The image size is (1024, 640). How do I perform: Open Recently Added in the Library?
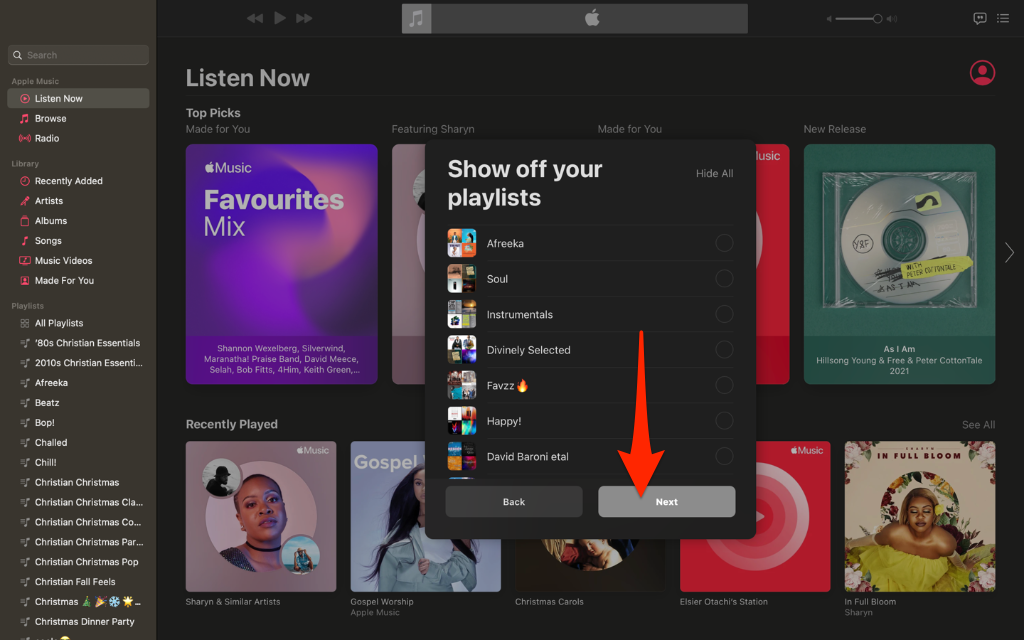[x=68, y=181]
